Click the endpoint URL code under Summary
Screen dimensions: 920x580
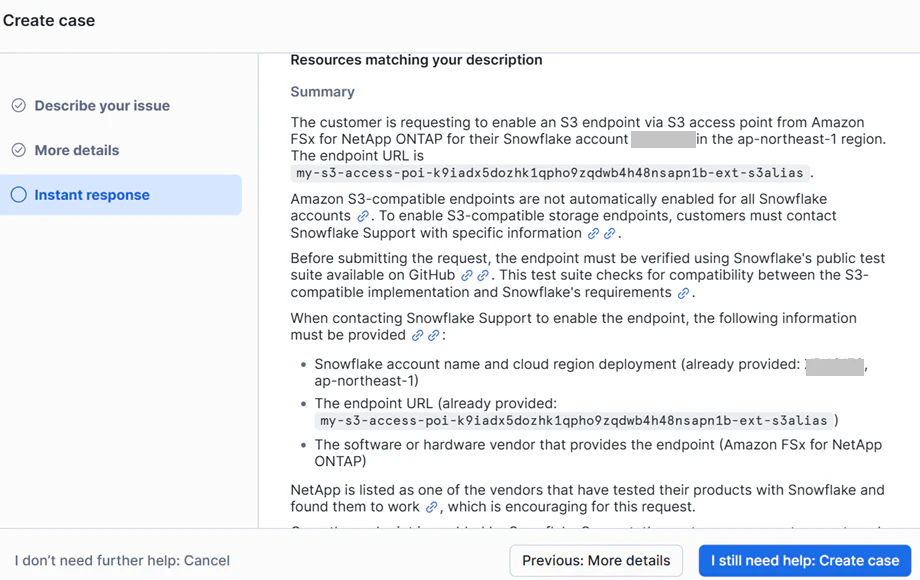point(549,173)
